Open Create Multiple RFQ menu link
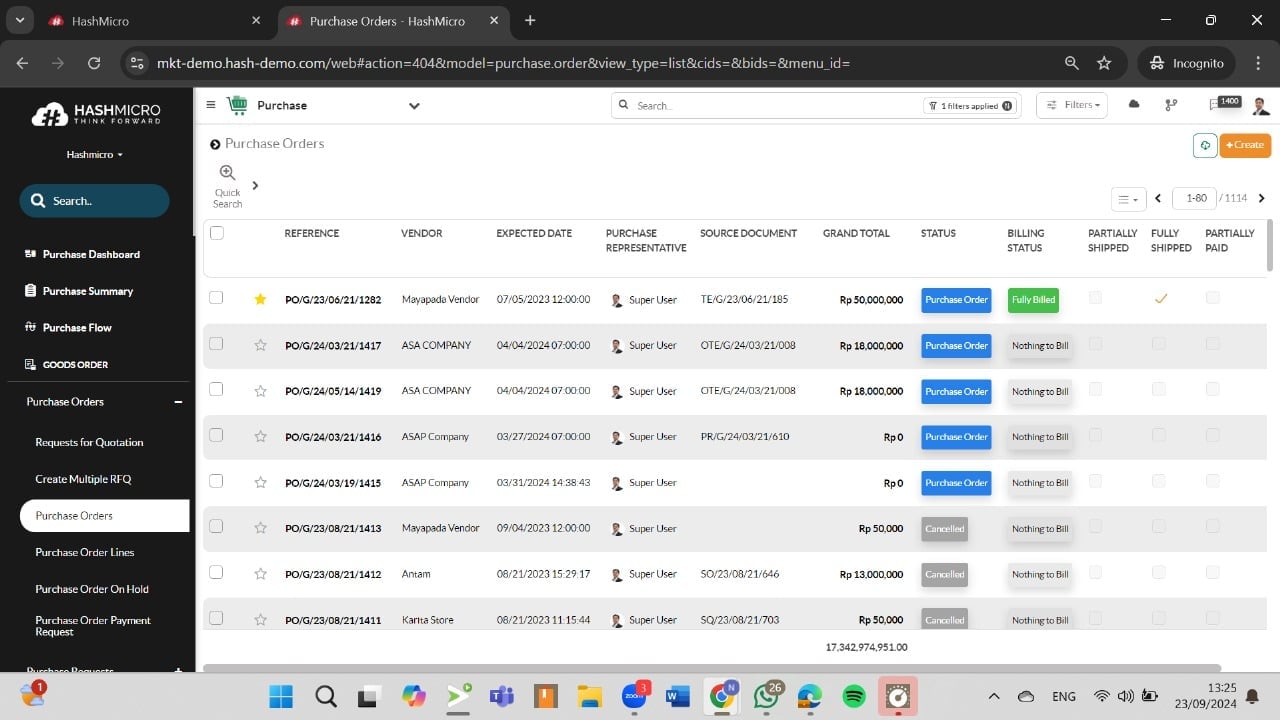Viewport: 1280px width, 720px height. tap(83, 479)
